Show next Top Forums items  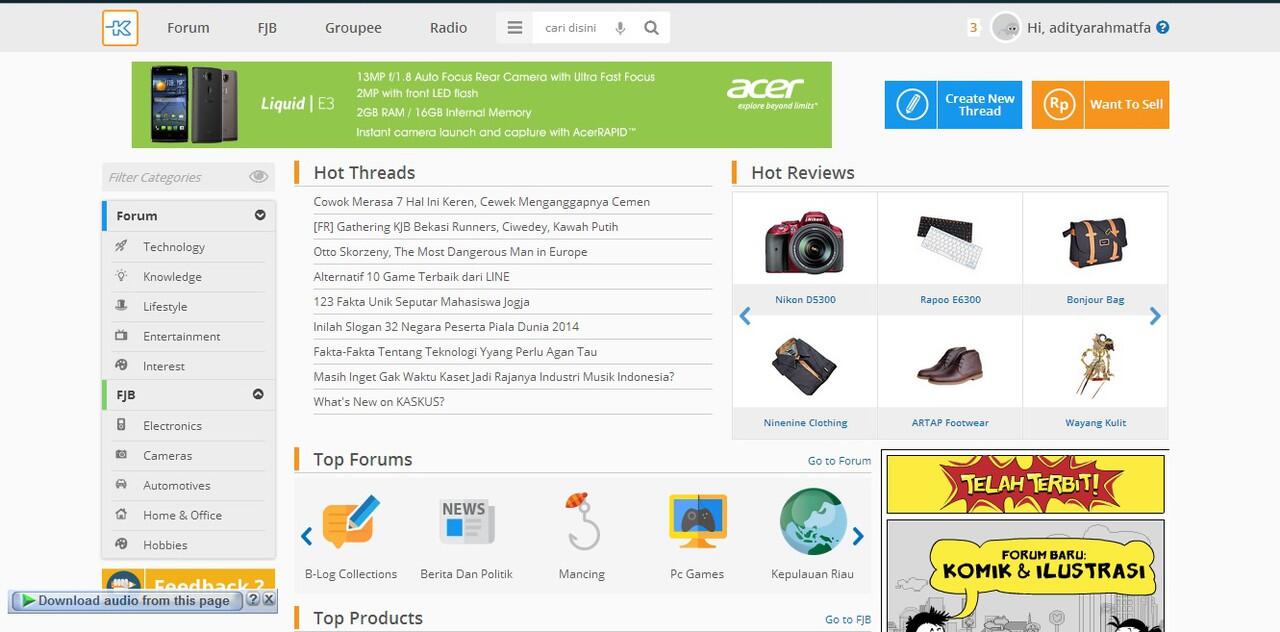pyautogui.click(x=857, y=536)
